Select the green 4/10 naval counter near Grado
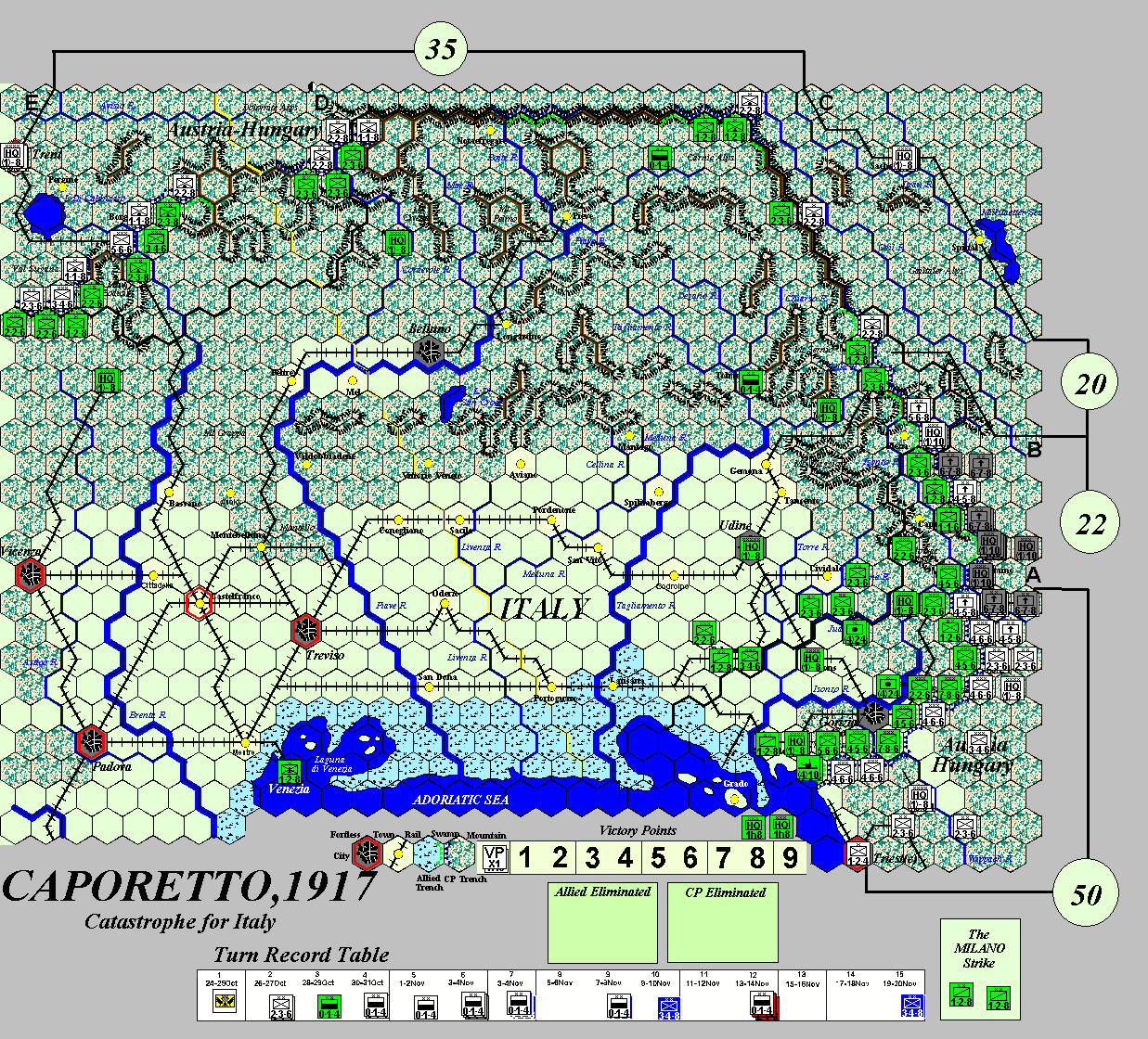Screen dimensions: 1148x1039 (809, 769)
